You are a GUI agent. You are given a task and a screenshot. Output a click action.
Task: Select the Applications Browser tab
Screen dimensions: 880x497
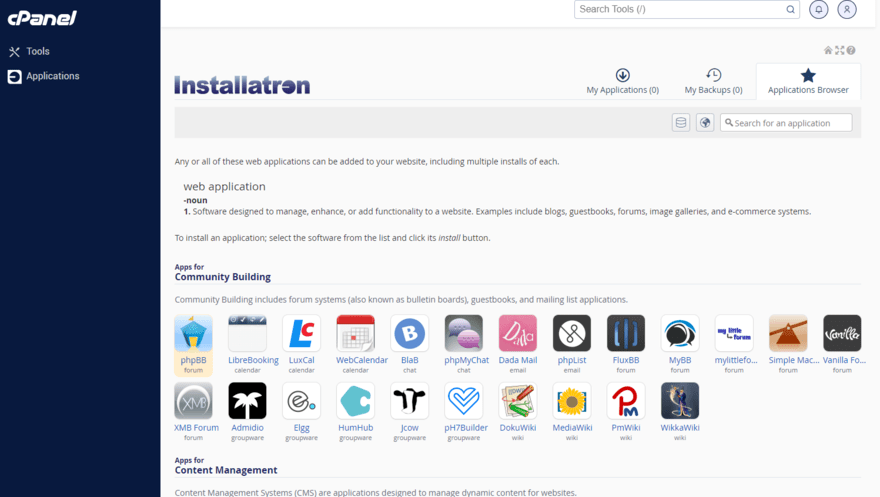pos(808,82)
